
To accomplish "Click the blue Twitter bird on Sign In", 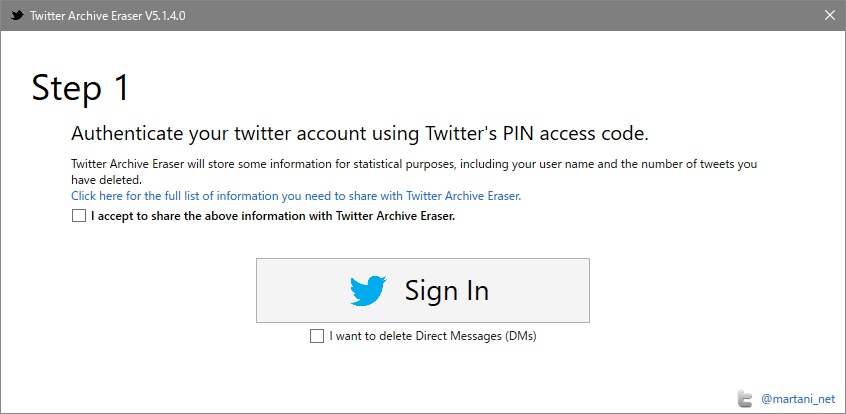I will coord(369,290).
